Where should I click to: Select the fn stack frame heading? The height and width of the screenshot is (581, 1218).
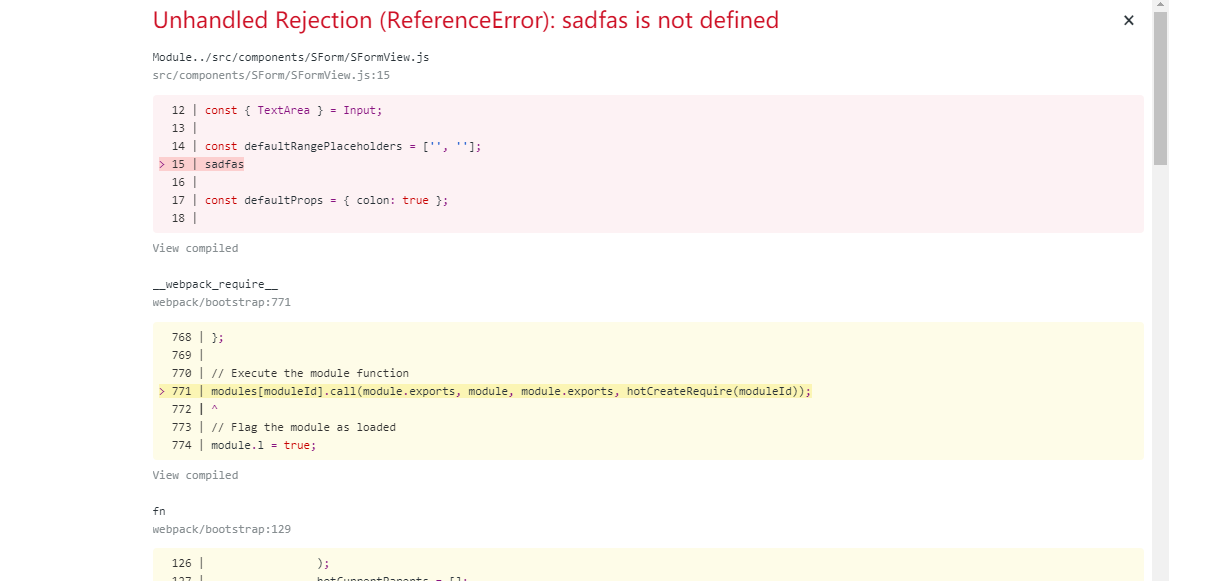tap(157, 511)
